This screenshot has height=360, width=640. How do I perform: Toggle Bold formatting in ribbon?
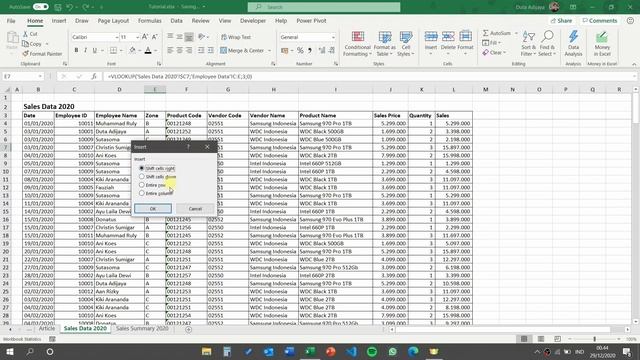76,50
